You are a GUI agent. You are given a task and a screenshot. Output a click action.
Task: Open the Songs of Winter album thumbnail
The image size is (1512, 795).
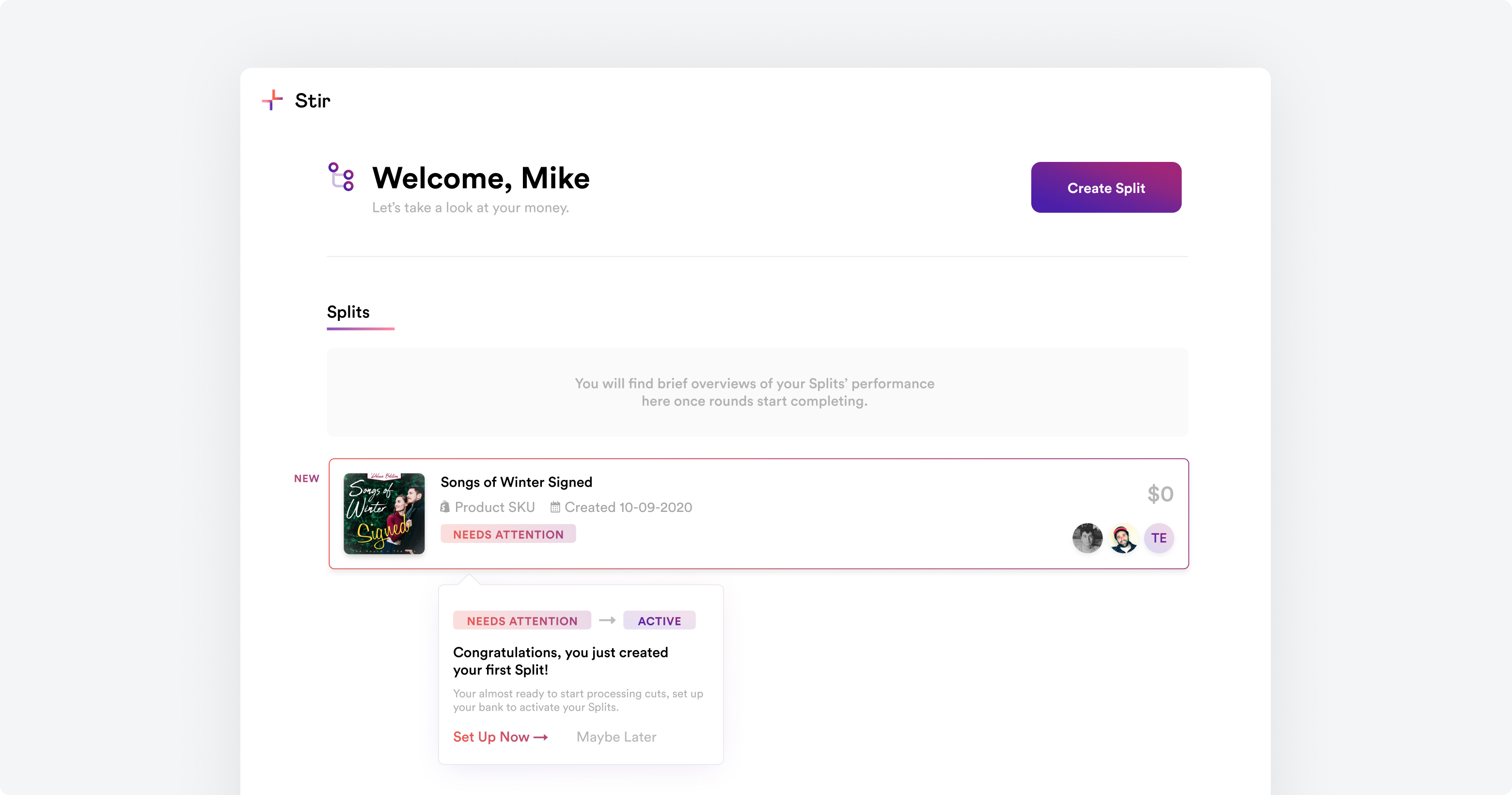click(384, 514)
